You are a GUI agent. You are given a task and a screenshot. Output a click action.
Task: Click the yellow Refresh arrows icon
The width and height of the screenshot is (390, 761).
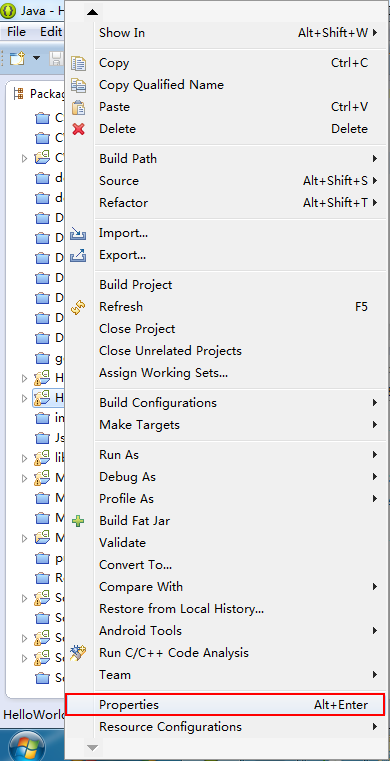tap(78, 307)
